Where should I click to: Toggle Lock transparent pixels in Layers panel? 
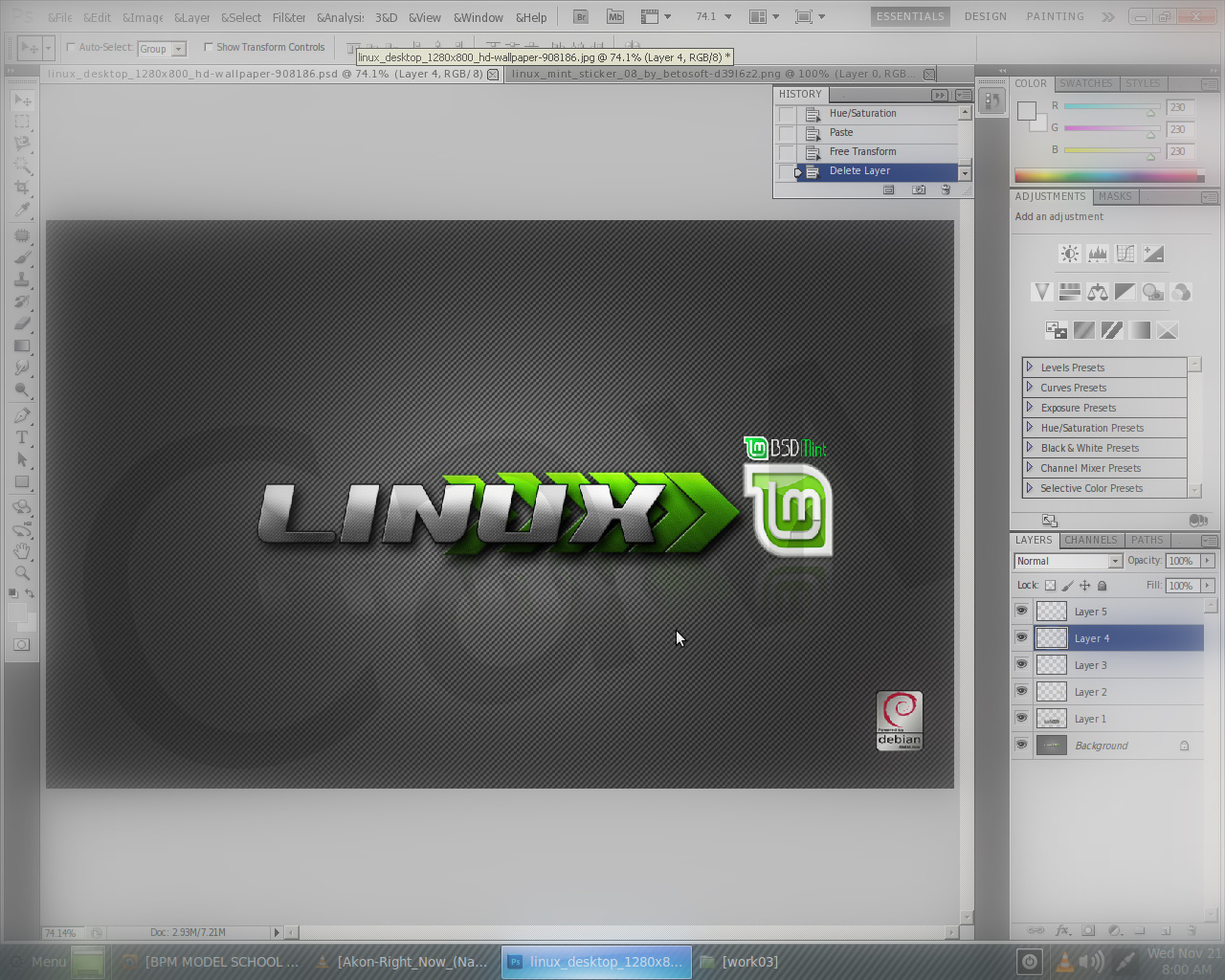point(1050,586)
